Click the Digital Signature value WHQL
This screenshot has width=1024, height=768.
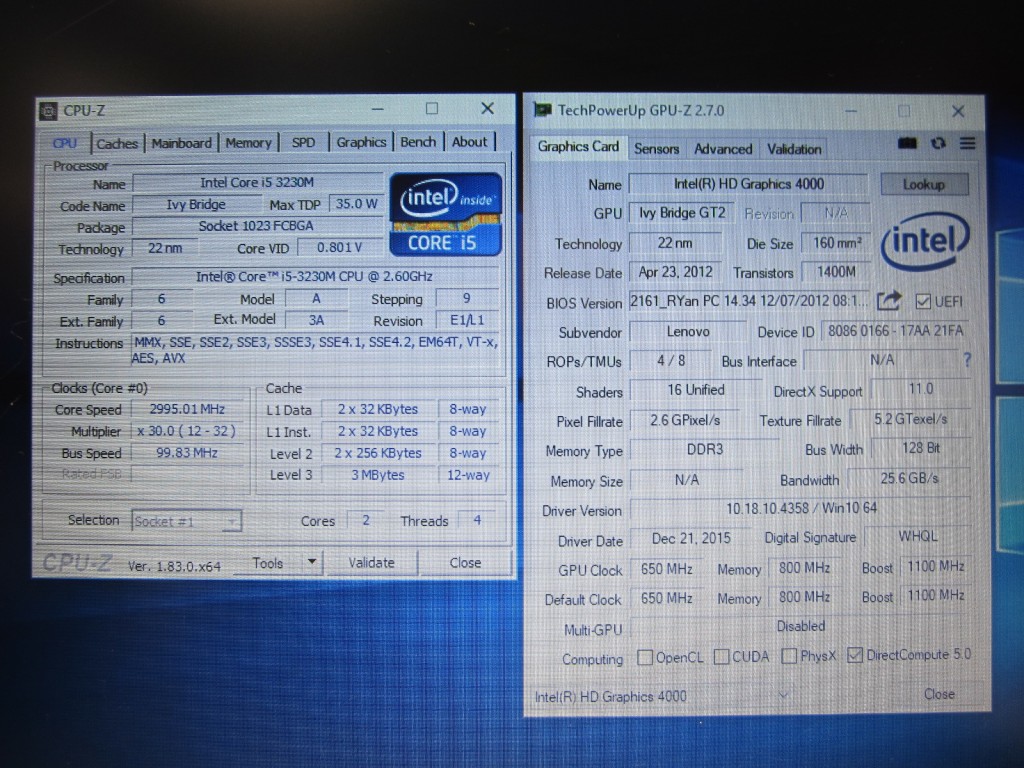click(918, 536)
